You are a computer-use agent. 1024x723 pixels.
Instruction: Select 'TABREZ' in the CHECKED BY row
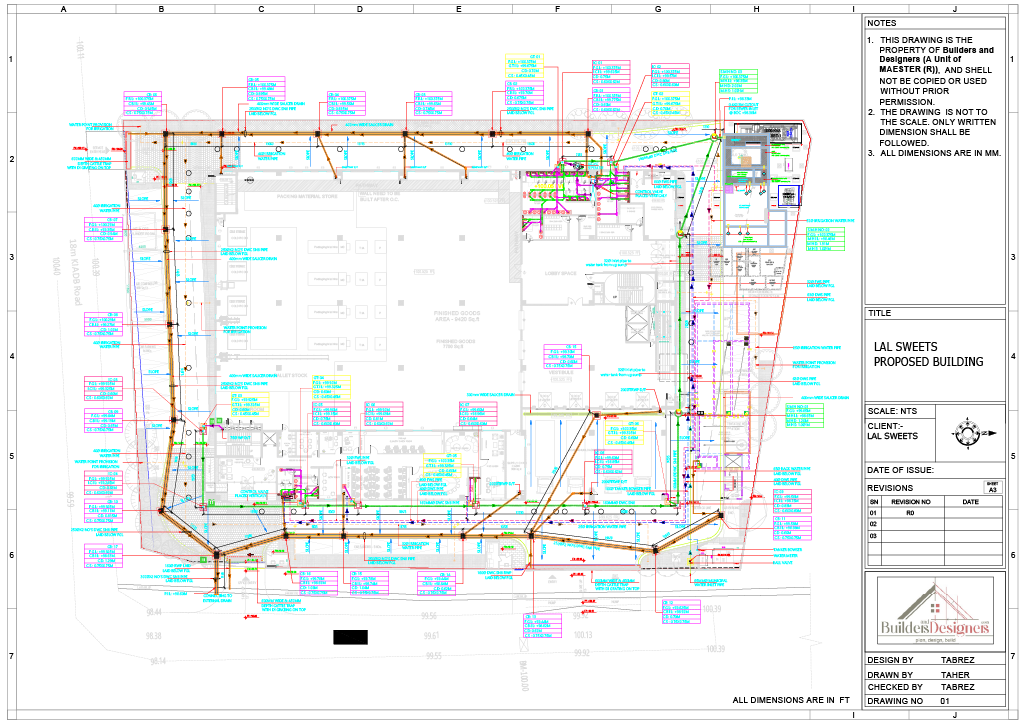click(x=957, y=687)
